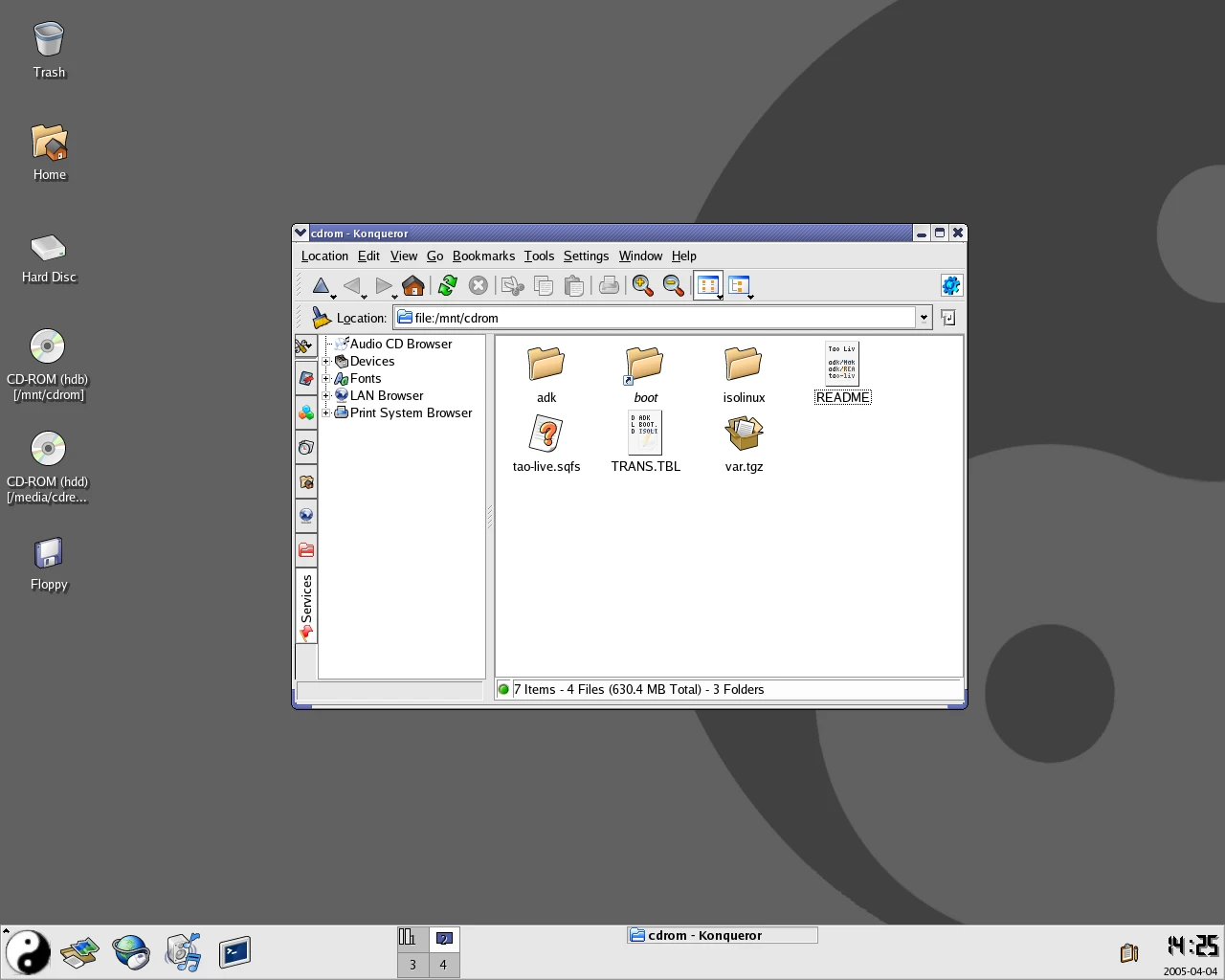The width and height of the screenshot is (1225, 980).
Task: Switch to Icon View mode
Action: [x=707, y=285]
